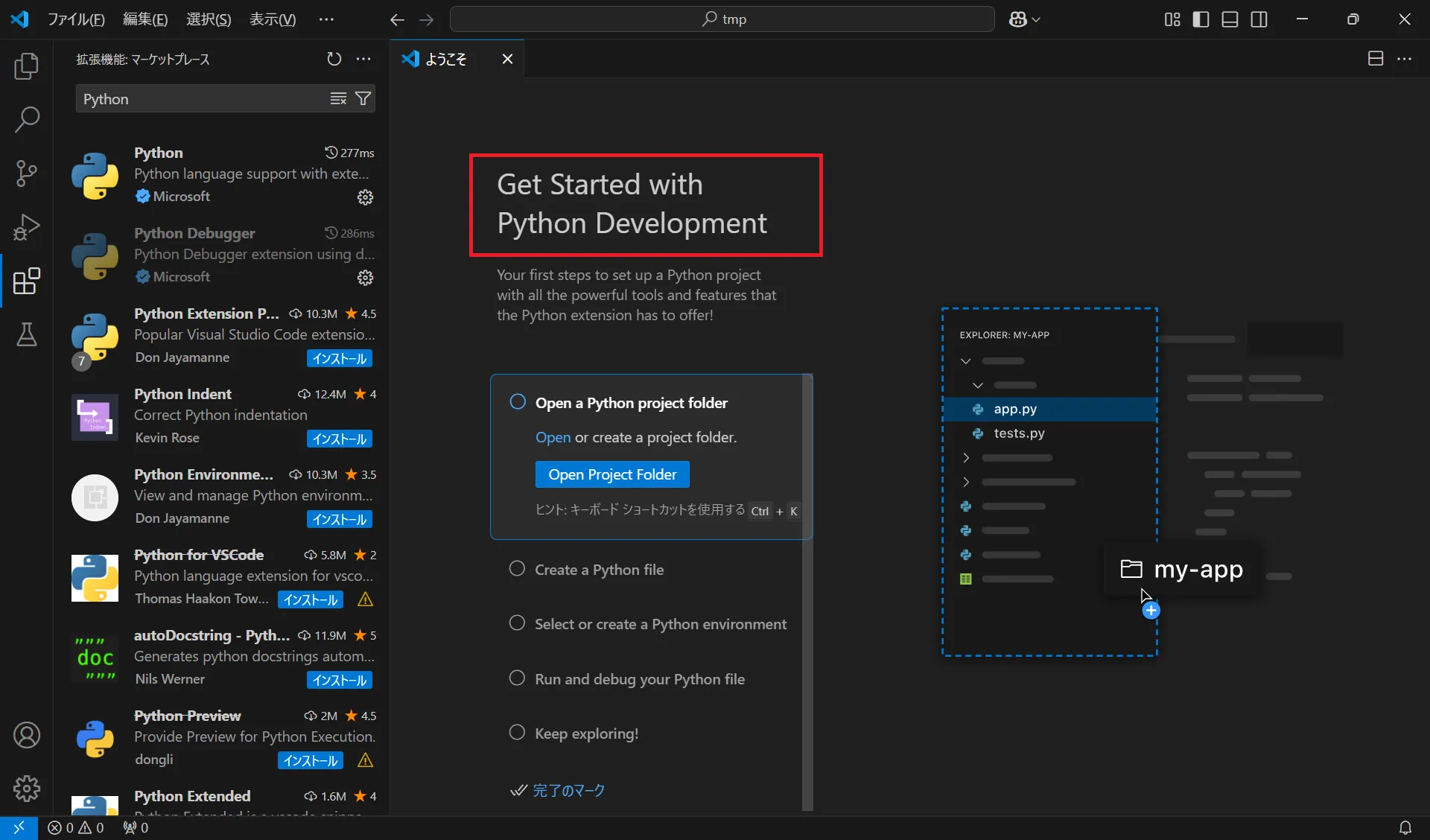
Task: Open the manage gear for Python extension
Action: coord(365,197)
